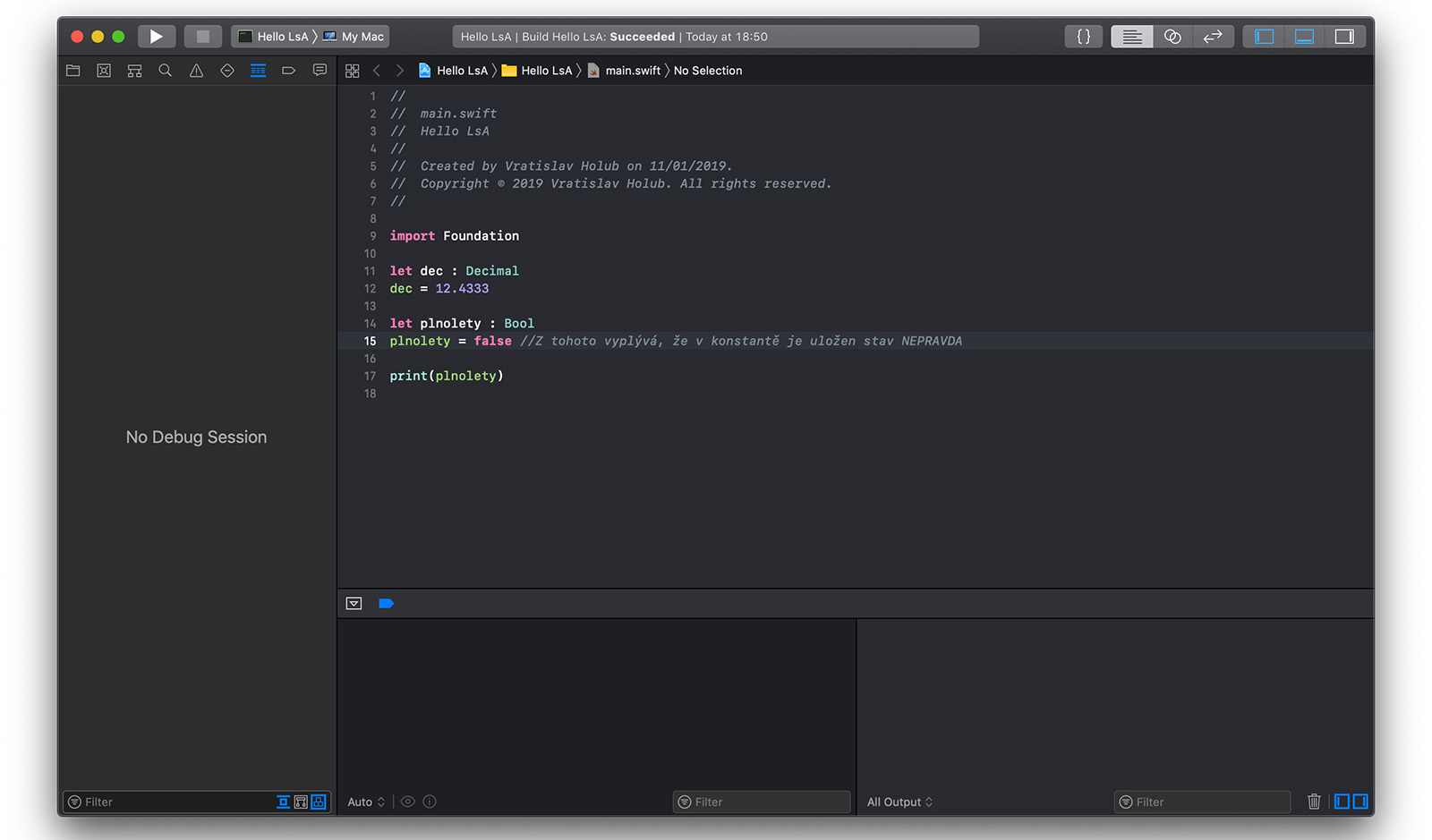Click the Run (play) button
The height and width of the screenshot is (840, 1432).
point(156,37)
